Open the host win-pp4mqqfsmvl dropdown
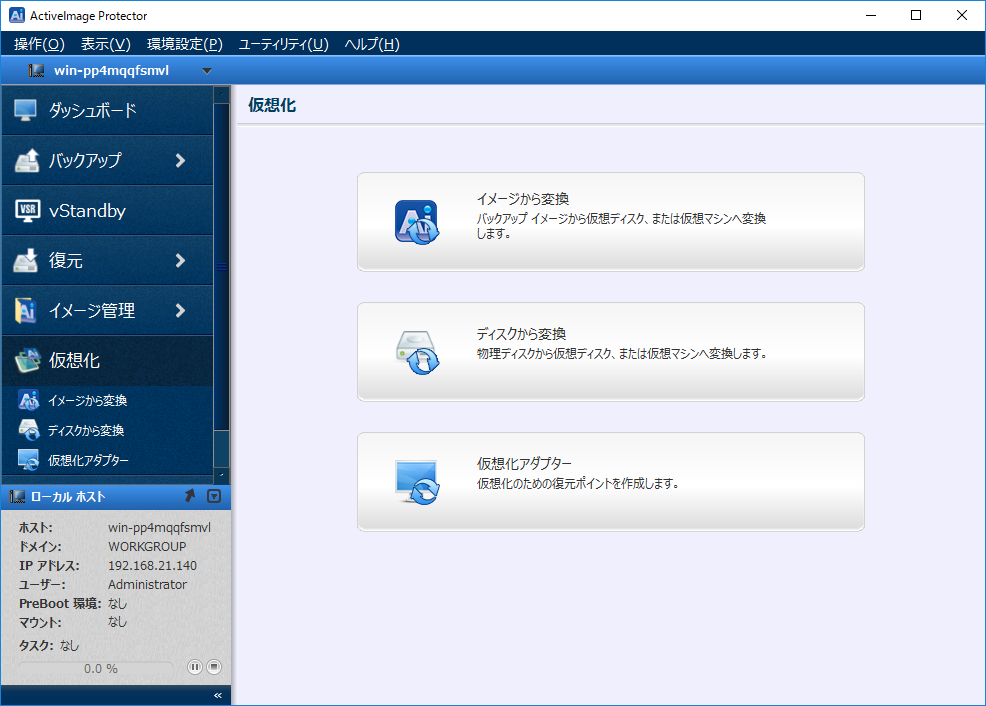 207,70
